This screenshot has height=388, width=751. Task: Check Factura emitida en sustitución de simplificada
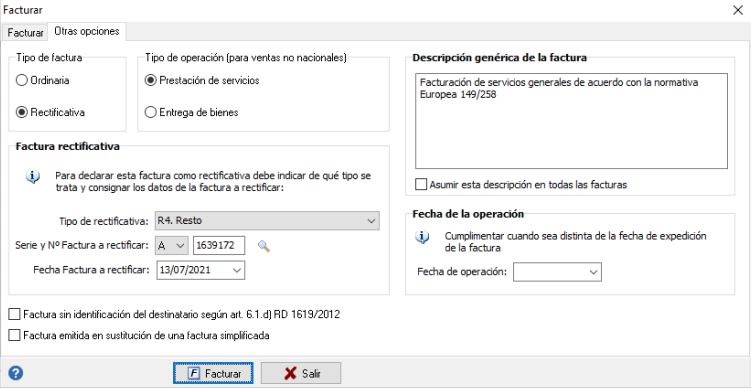tap(139, 335)
